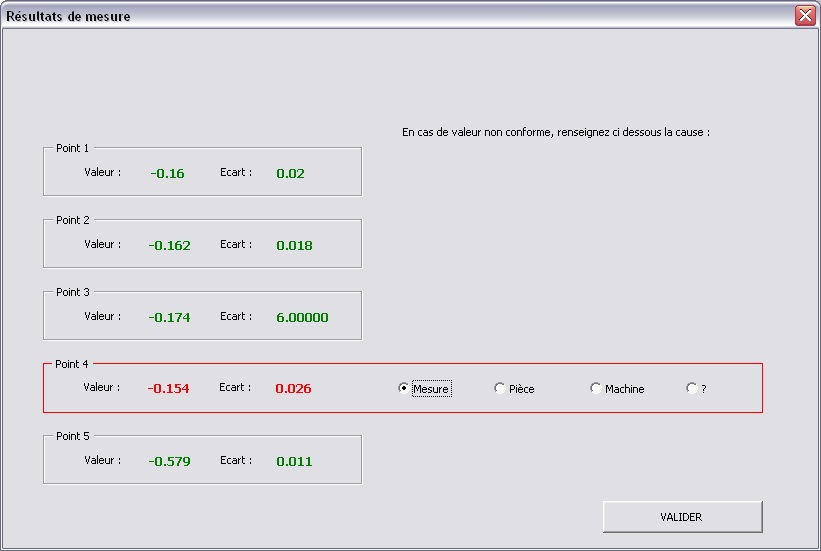
Task: Click the Résultats de mesure title bar
Action: coord(400,16)
